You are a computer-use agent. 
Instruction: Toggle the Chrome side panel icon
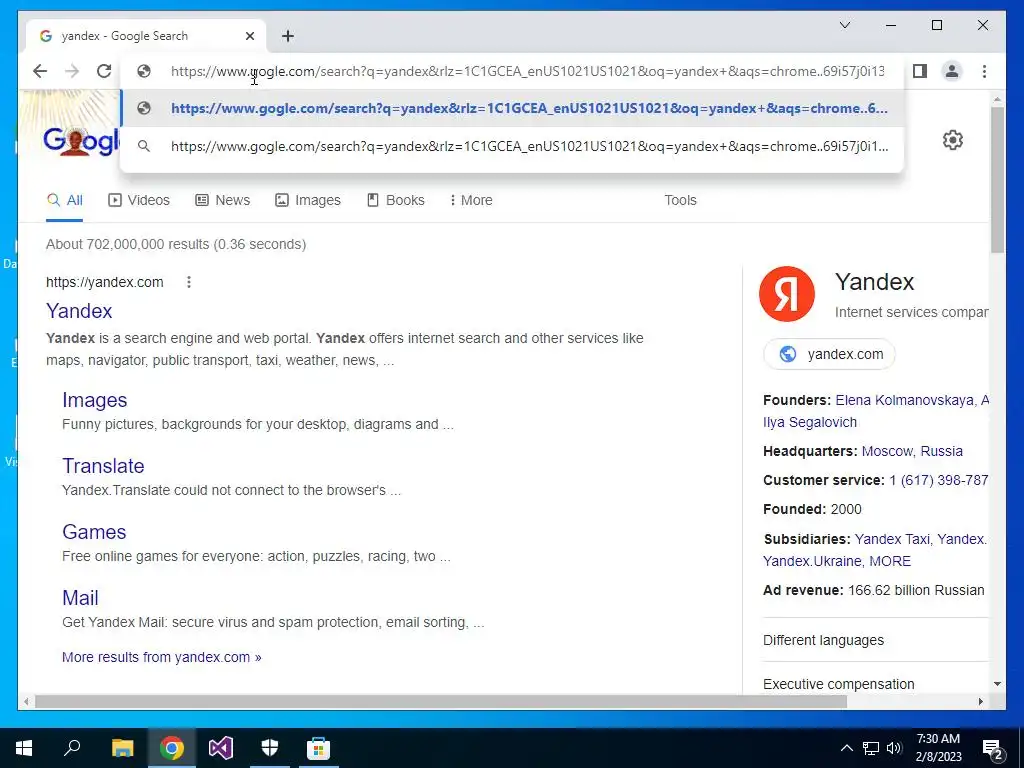click(x=920, y=71)
